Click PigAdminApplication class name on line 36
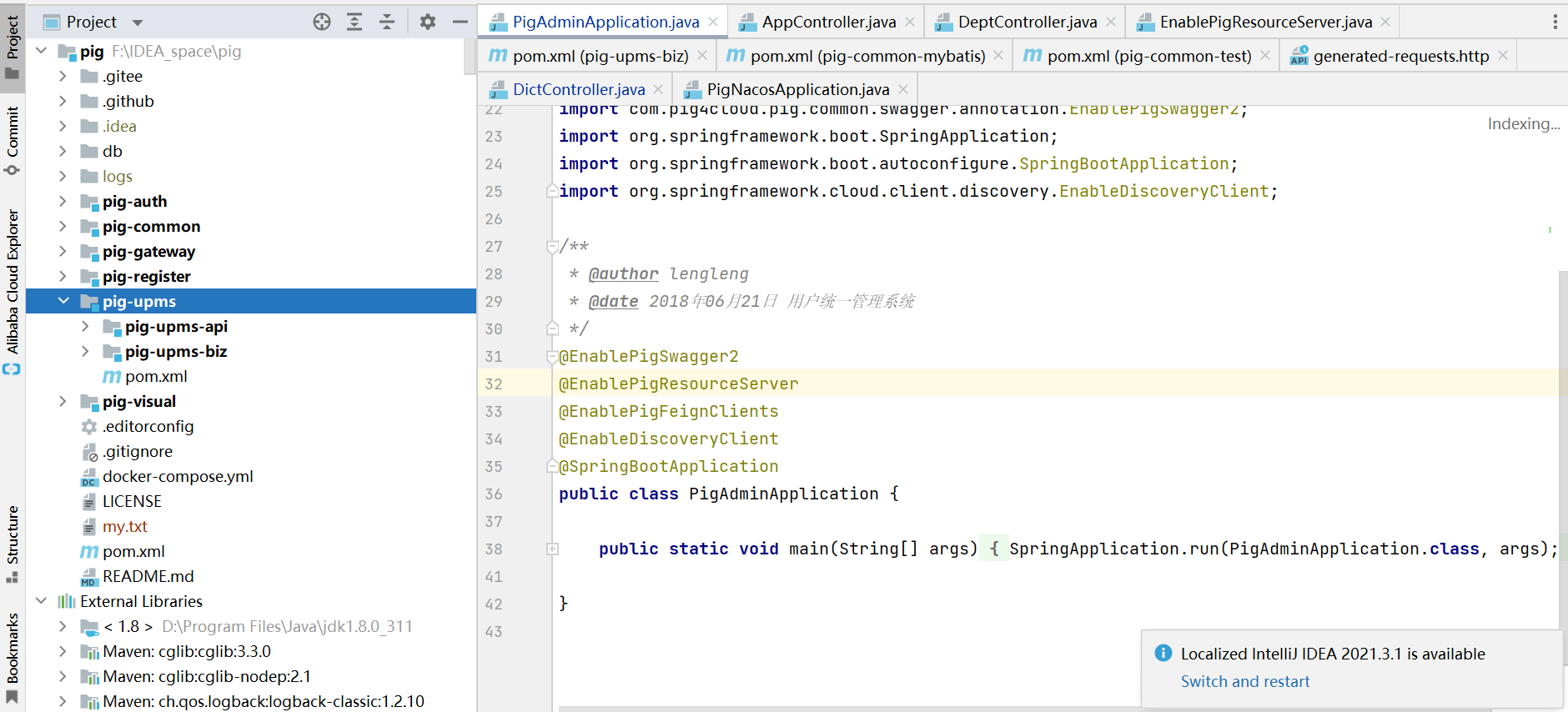 [x=783, y=494]
